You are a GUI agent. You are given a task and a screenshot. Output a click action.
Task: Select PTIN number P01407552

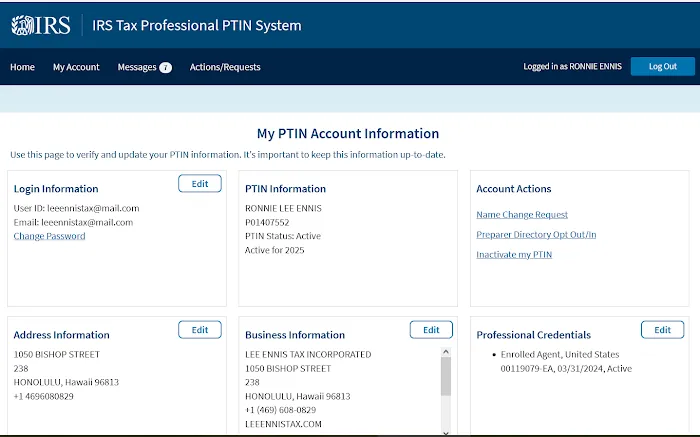coord(267,222)
